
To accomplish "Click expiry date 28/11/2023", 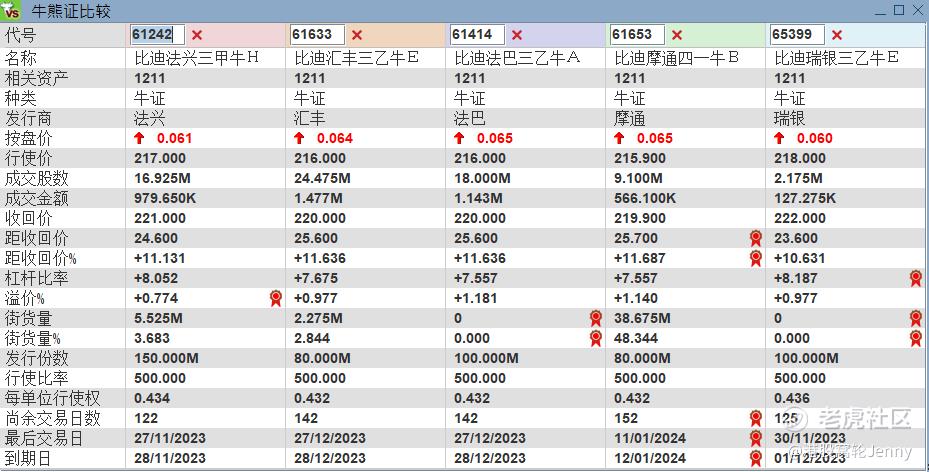I will click(170, 458).
